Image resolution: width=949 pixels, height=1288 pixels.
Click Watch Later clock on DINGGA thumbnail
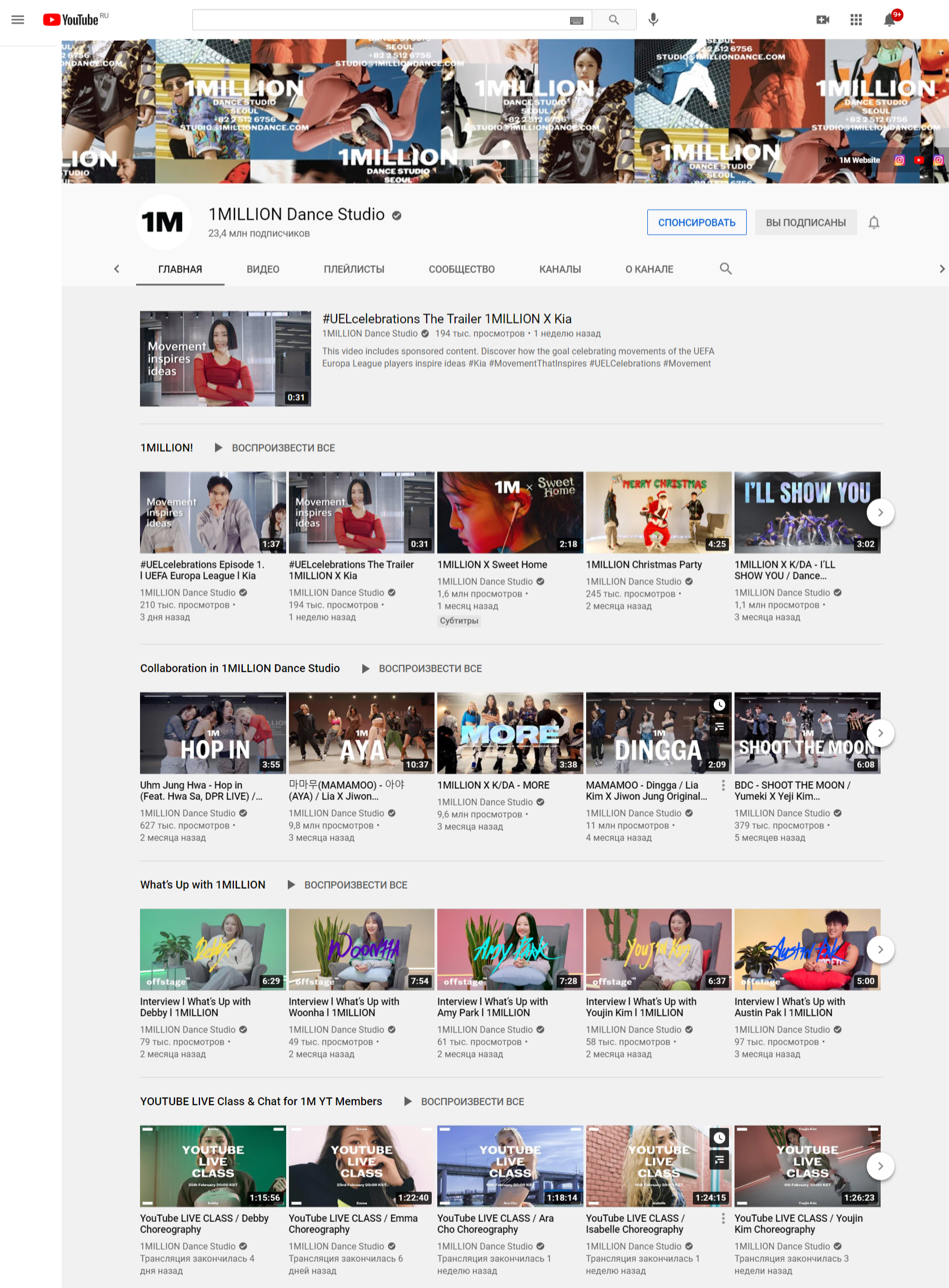719,705
